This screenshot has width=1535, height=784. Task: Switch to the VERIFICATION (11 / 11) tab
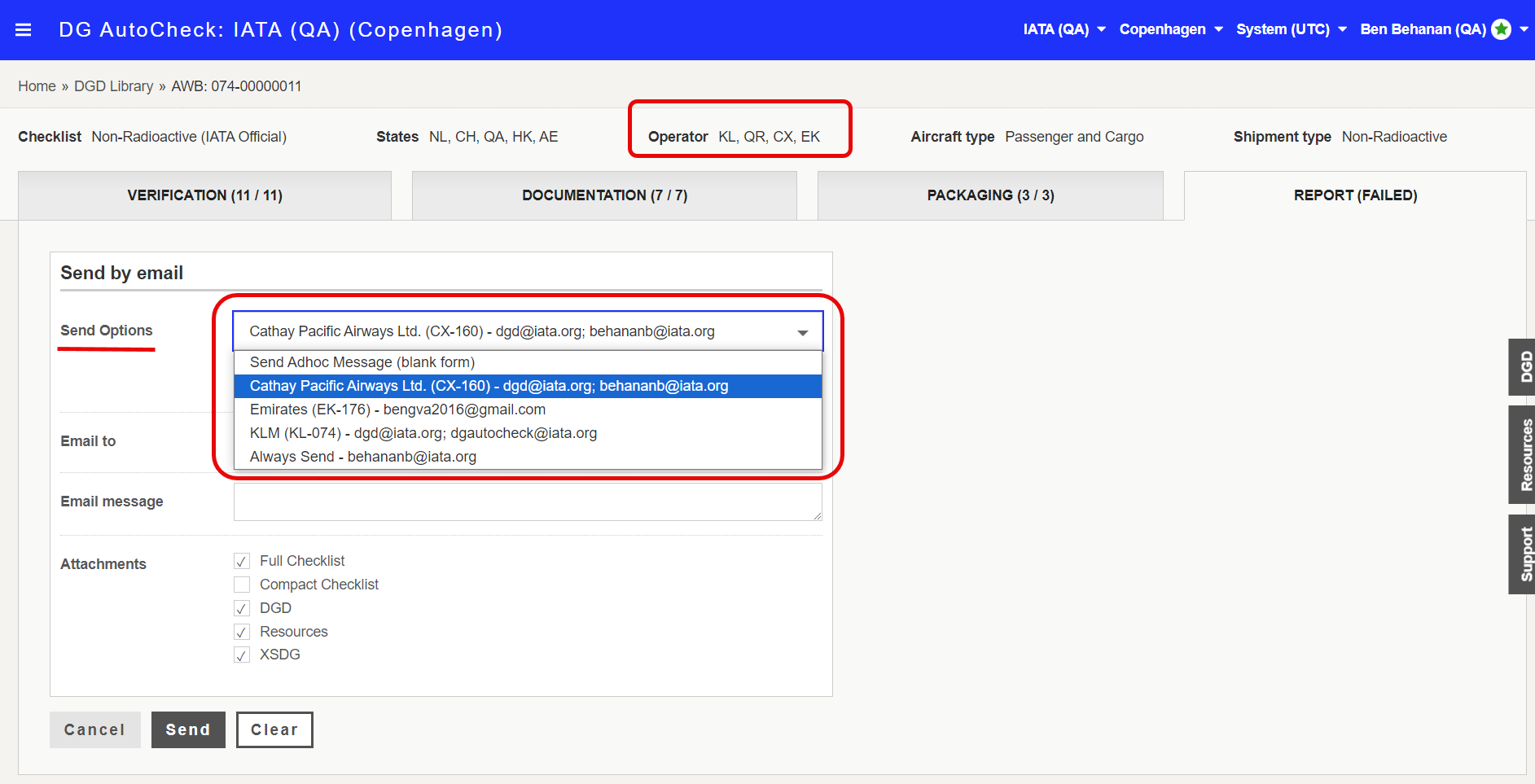point(204,195)
